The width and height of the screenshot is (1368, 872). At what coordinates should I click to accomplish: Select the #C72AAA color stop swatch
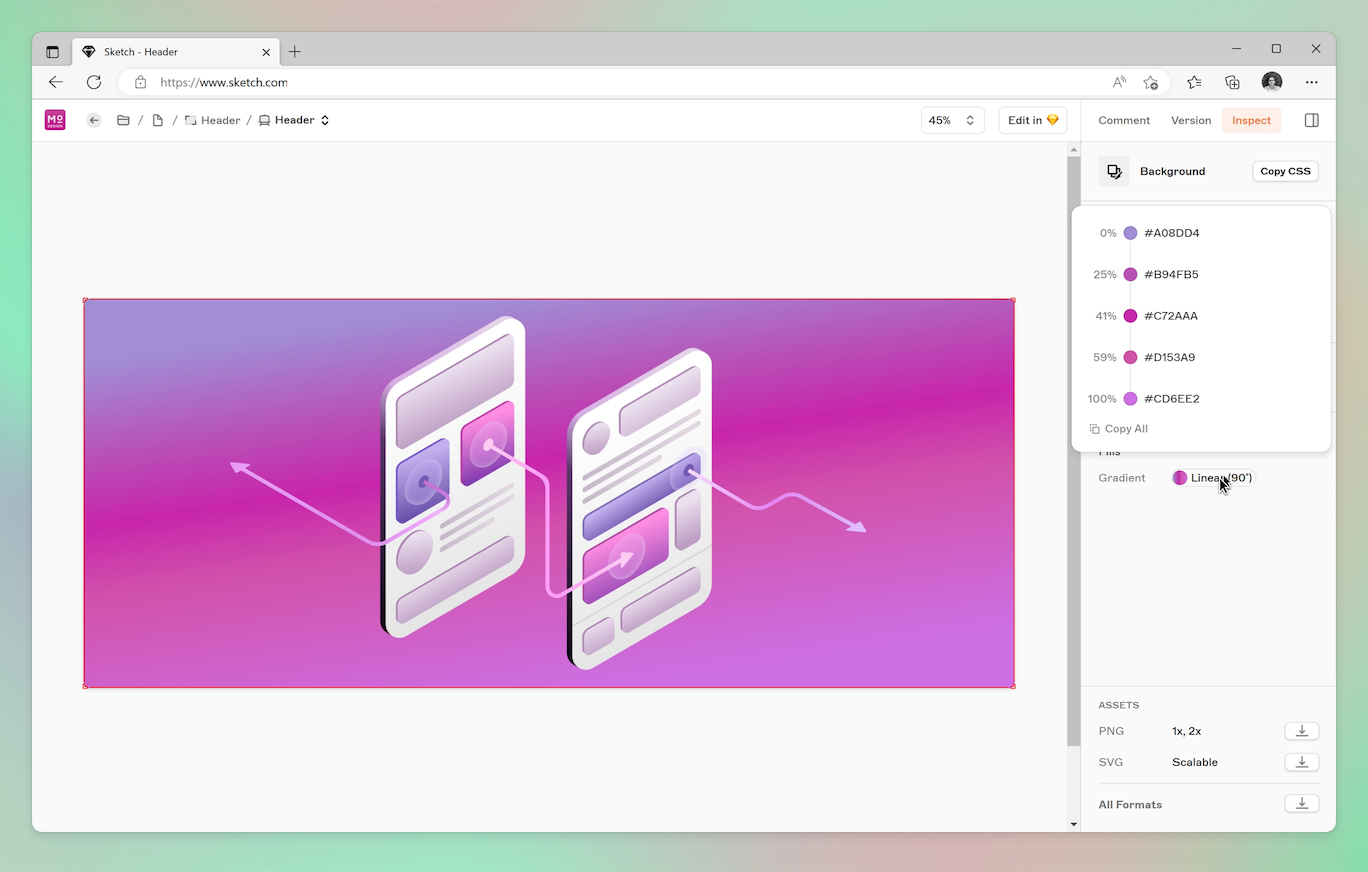pos(1130,316)
